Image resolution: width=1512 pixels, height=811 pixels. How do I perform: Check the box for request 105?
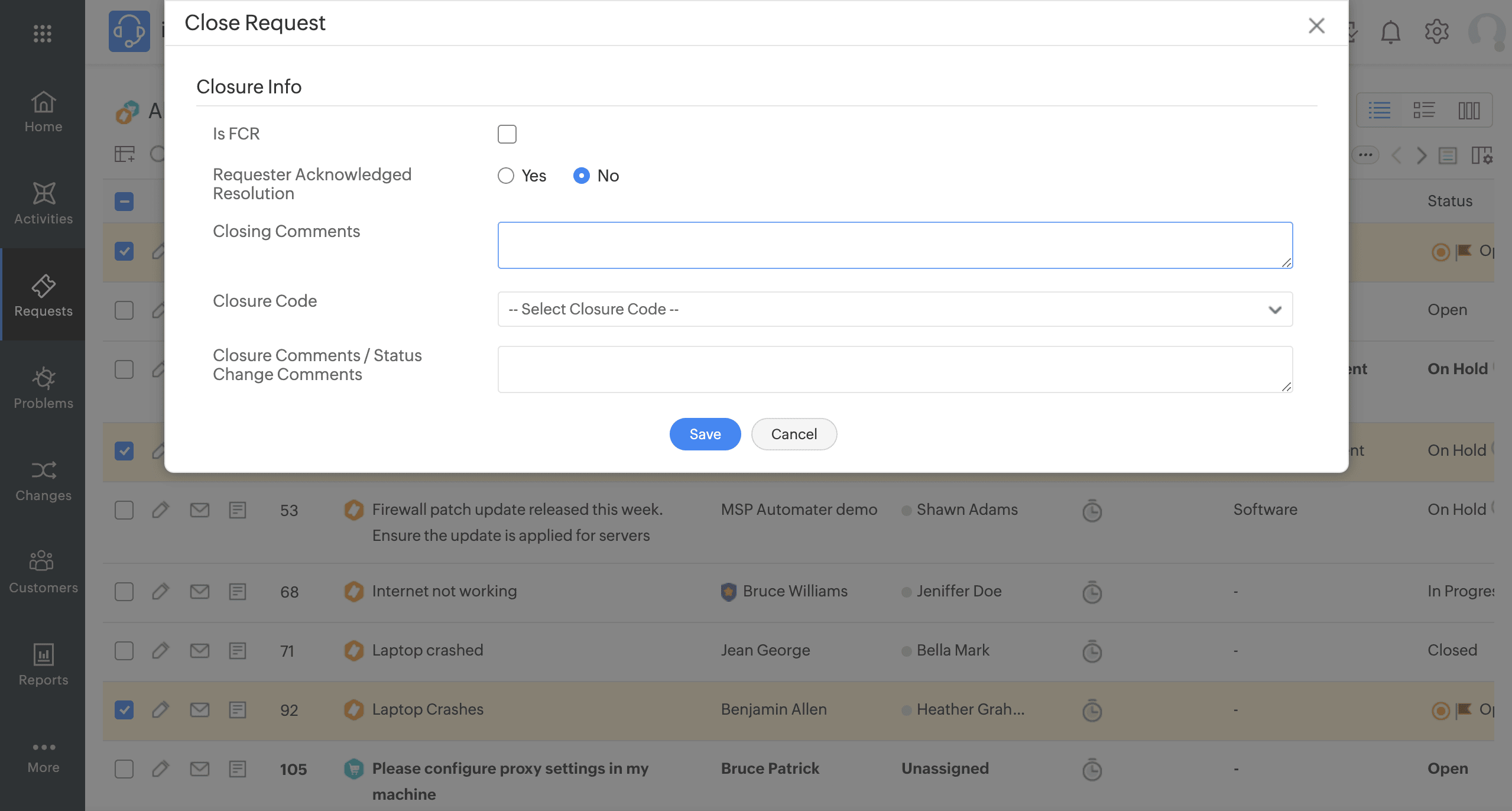[124, 768]
